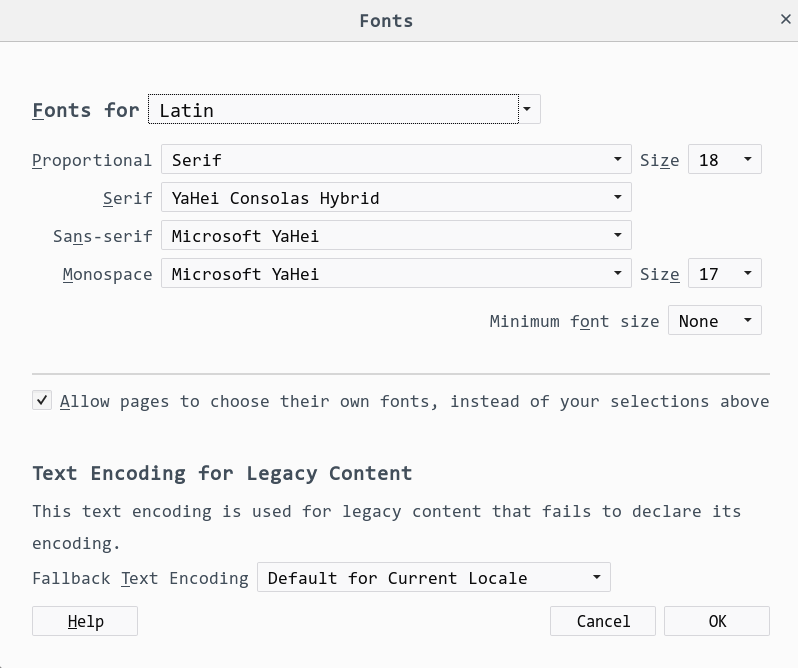Click the arrow of the Proportional Serif dropdown
798x668 pixels.
[x=617, y=159]
